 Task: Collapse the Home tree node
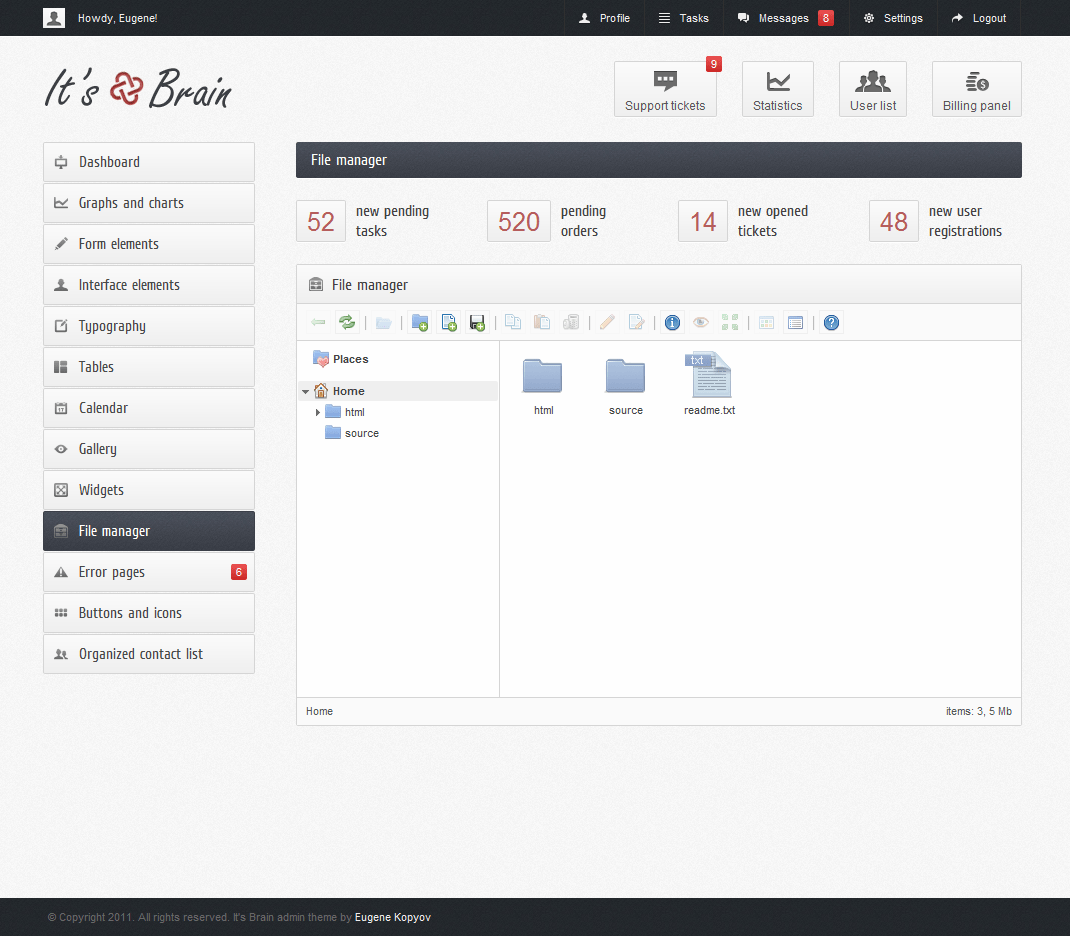pos(306,390)
